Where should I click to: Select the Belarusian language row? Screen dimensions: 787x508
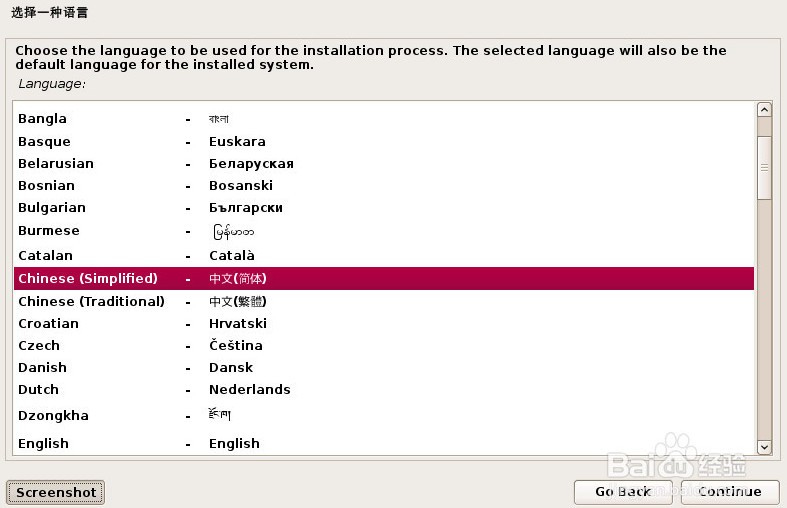point(56,164)
